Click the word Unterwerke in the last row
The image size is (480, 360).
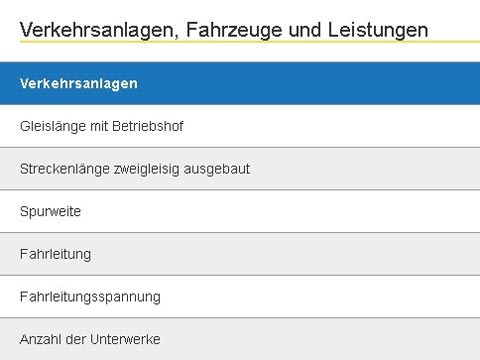point(125,339)
